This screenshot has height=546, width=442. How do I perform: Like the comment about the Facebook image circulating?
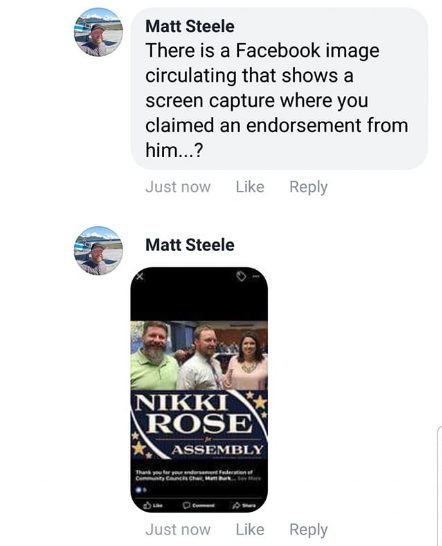[250, 187]
